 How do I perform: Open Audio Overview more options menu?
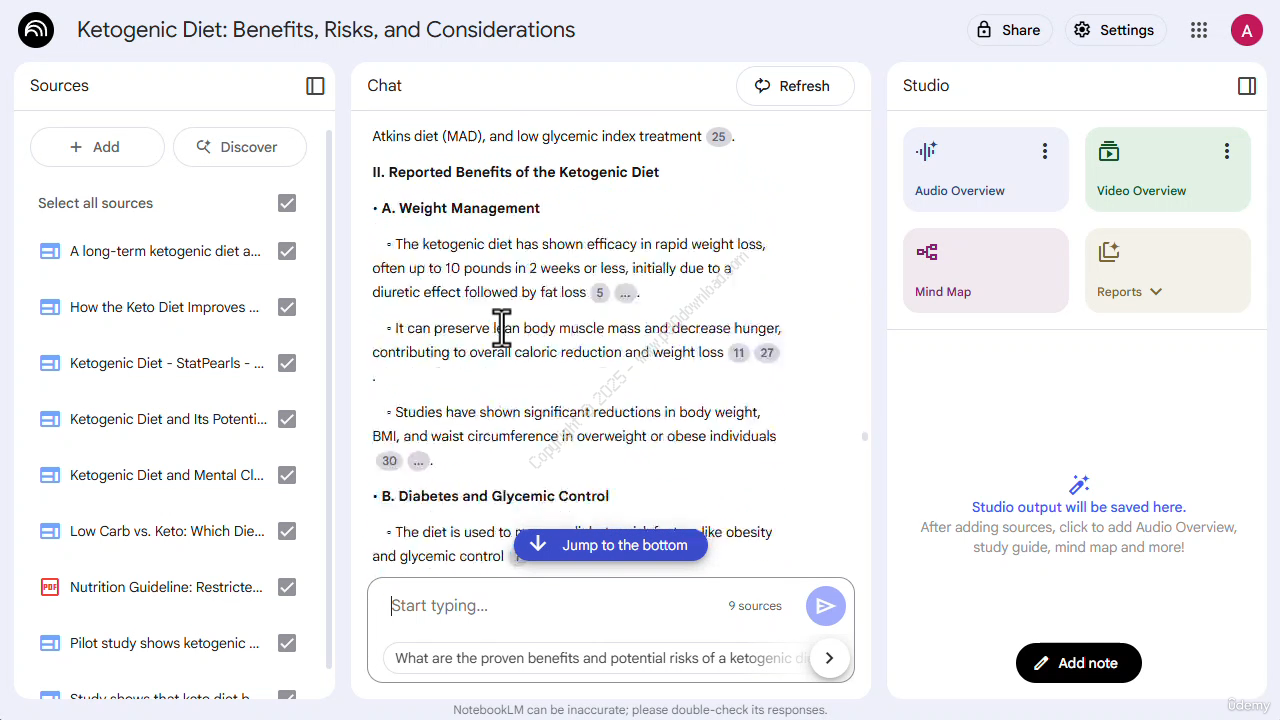(x=1045, y=151)
